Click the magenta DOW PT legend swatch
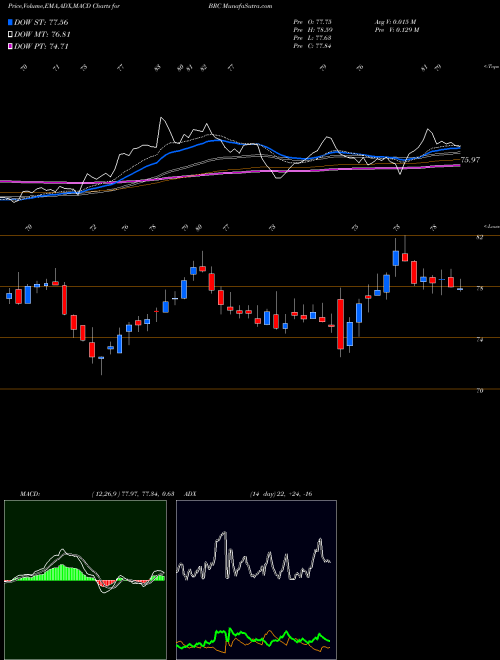 point(11,46)
